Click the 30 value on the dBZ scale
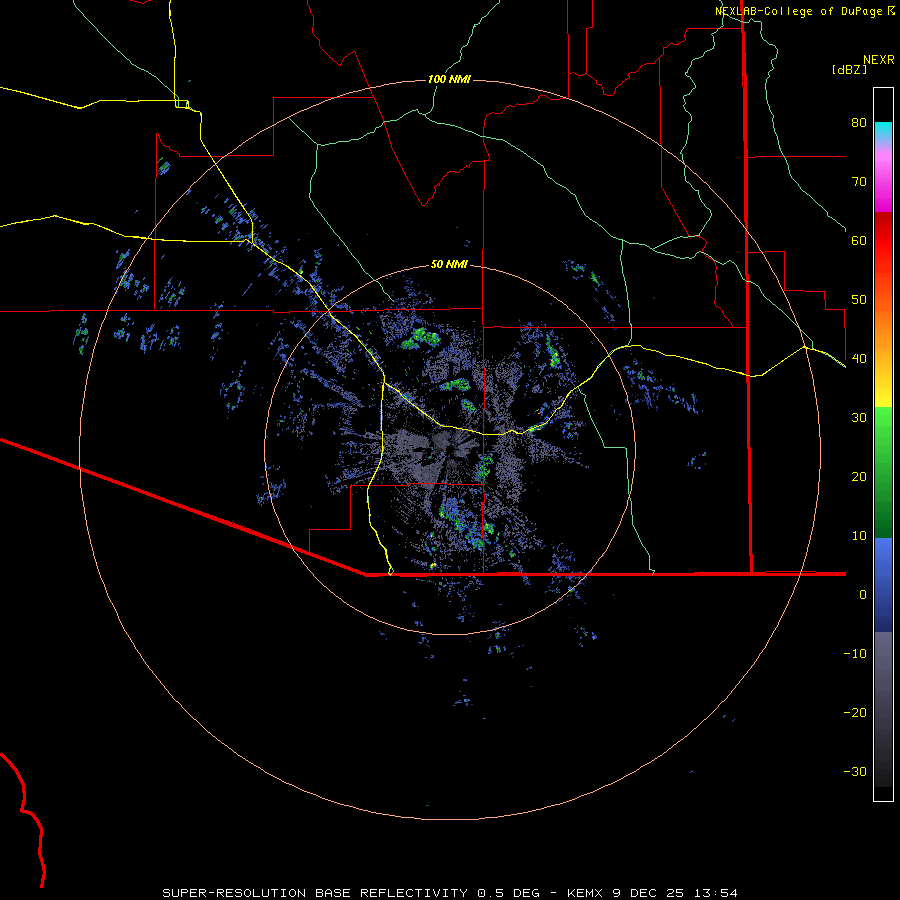 [859, 417]
